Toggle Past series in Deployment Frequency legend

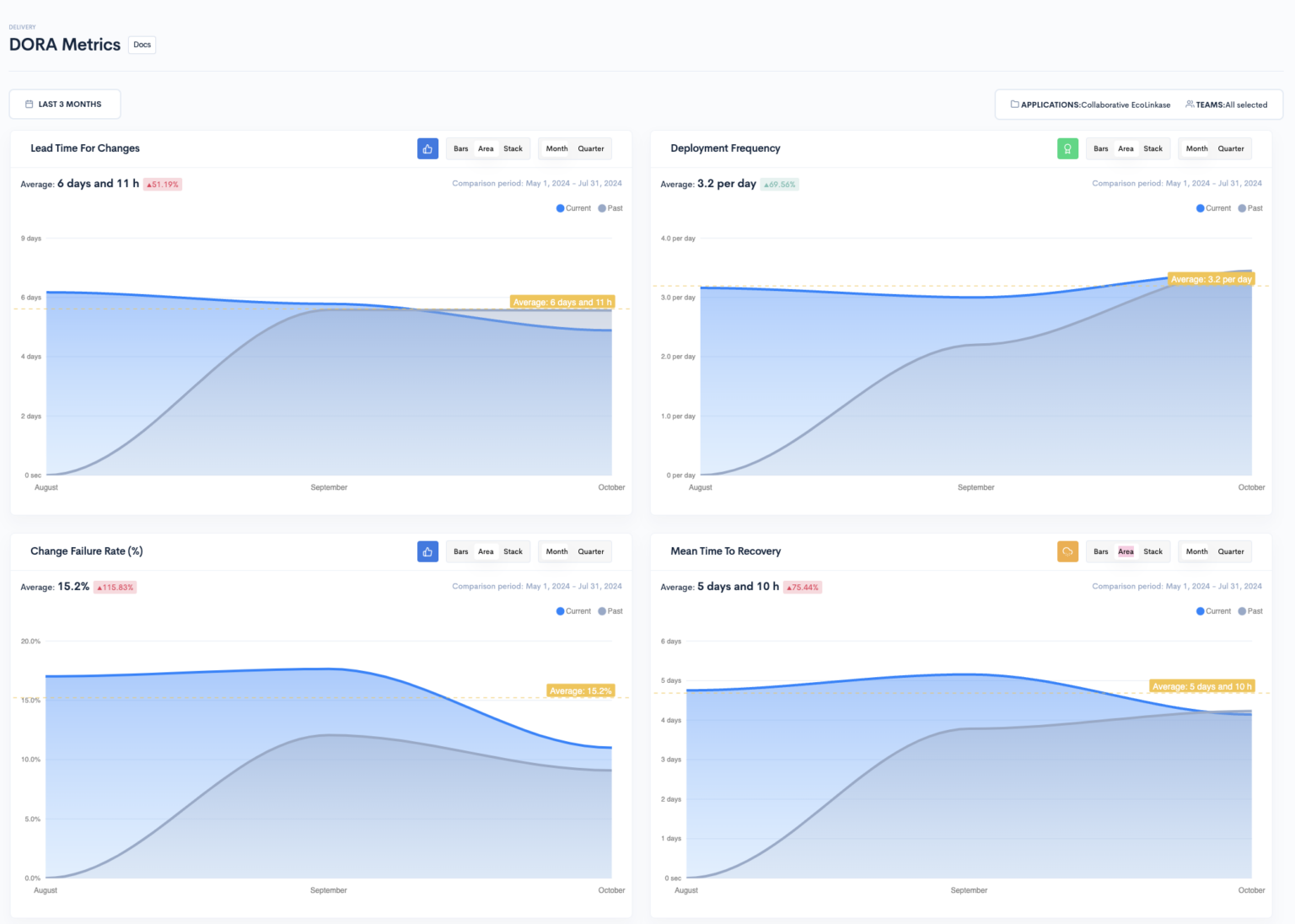(x=1250, y=208)
